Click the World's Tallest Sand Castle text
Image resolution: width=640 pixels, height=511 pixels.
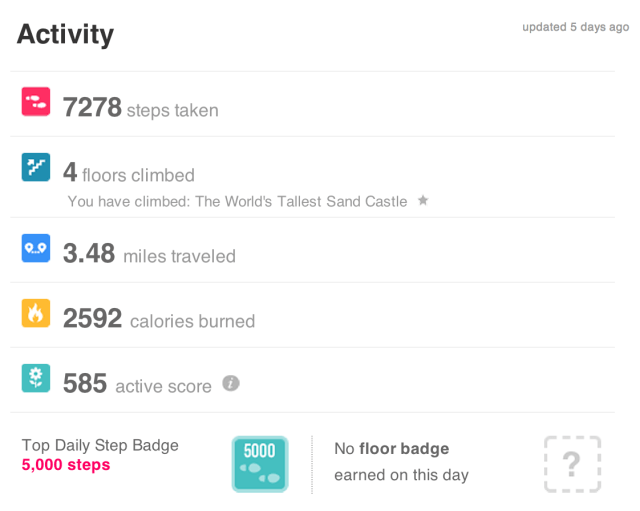[x=300, y=201]
